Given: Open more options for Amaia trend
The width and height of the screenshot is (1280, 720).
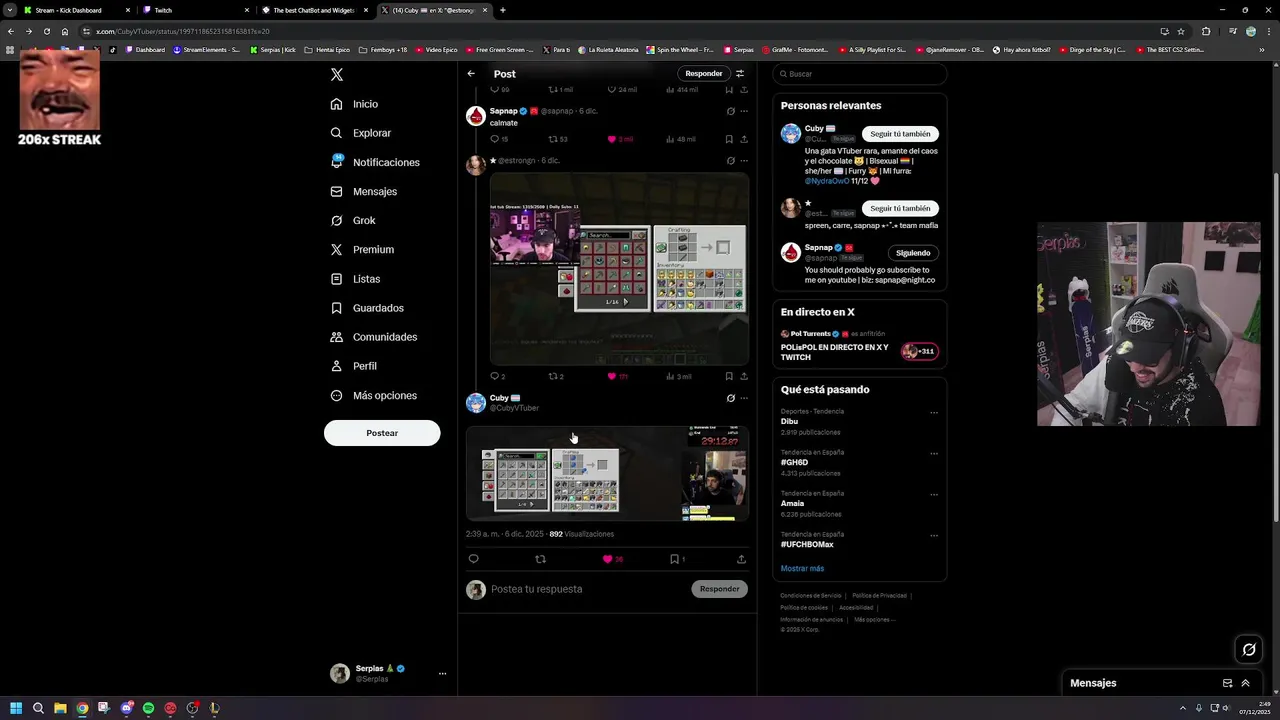Looking at the screenshot, I should pos(934,495).
